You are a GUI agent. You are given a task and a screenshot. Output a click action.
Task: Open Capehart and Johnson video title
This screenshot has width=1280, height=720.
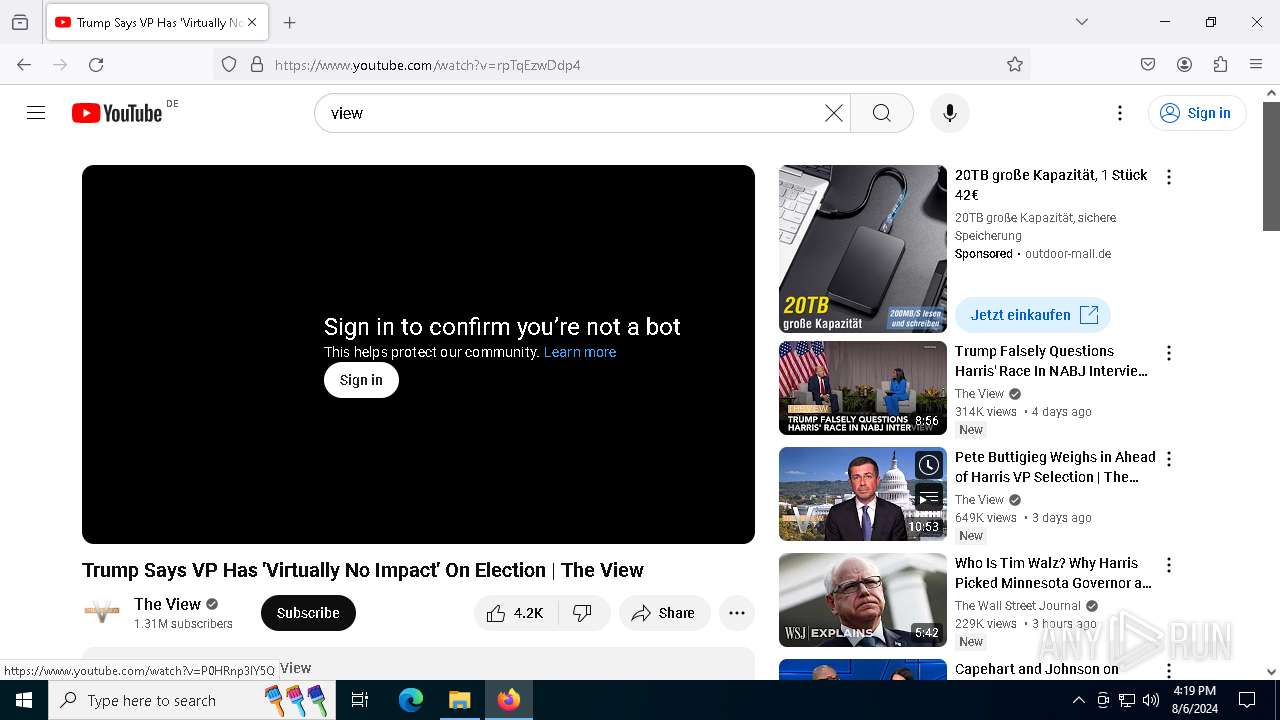pyautogui.click(x=1037, y=669)
